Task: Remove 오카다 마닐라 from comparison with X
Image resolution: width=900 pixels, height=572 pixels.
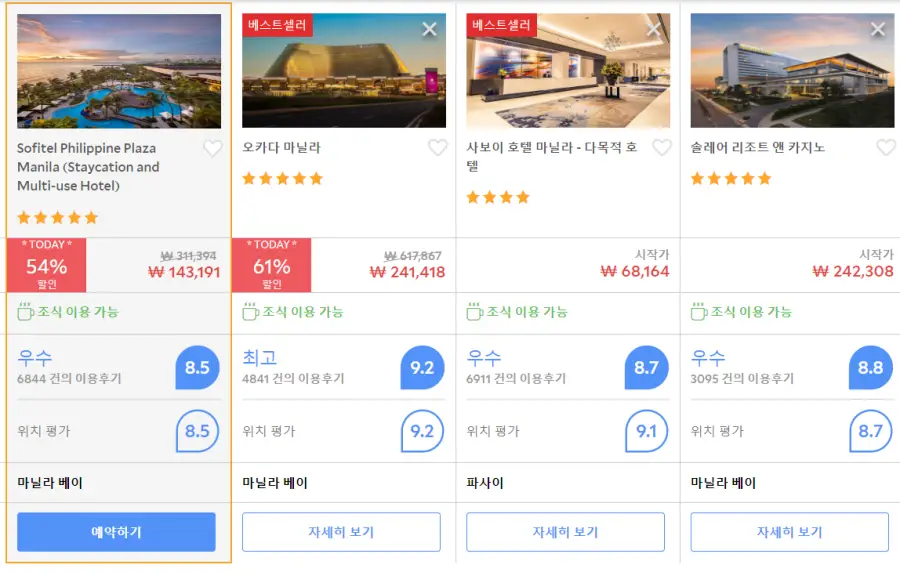Action: [429, 29]
